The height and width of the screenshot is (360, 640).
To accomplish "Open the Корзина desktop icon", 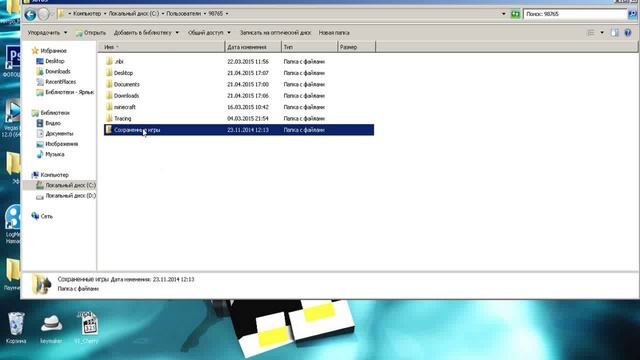I will tap(16, 328).
